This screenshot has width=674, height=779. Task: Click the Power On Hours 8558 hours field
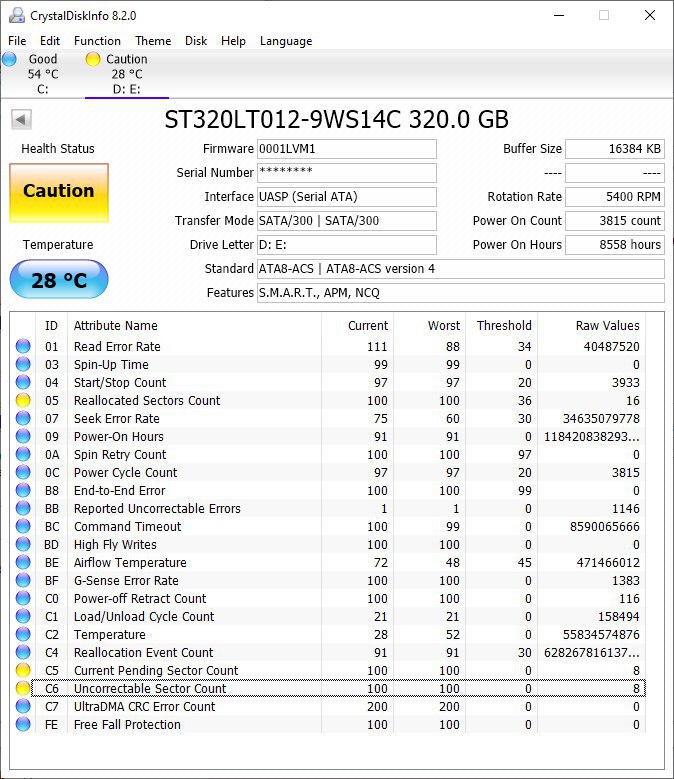point(615,244)
